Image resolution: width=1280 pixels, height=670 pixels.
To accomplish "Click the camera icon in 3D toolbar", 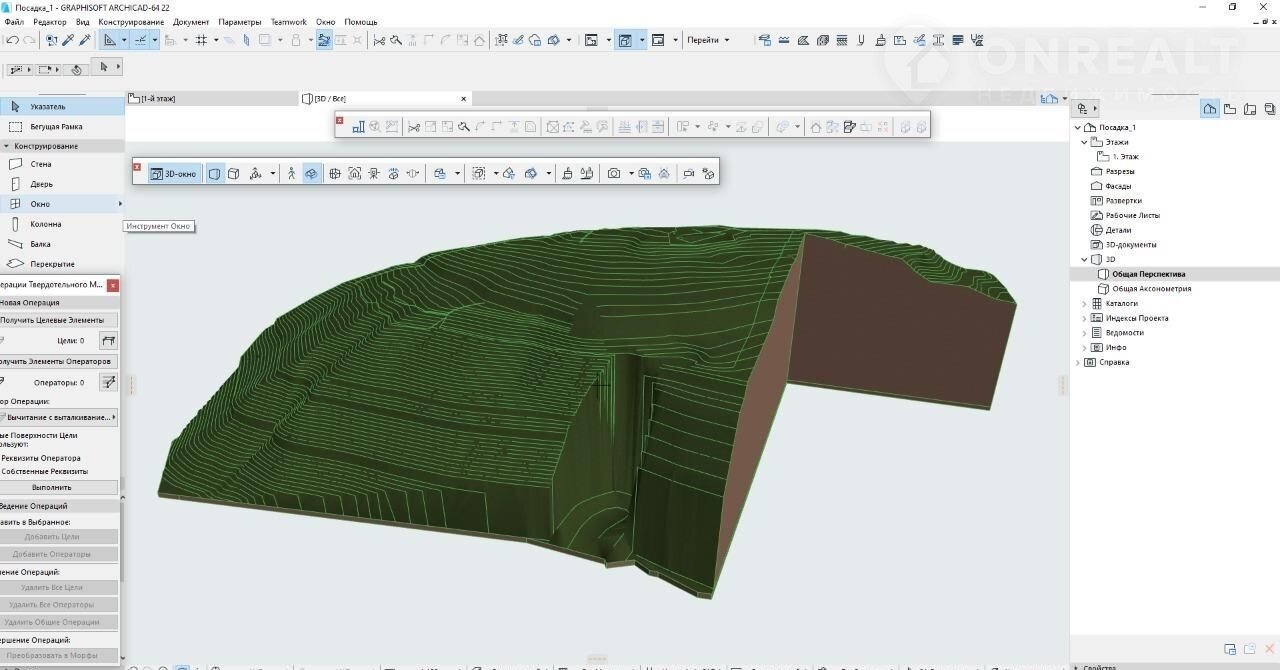I will point(614,173).
